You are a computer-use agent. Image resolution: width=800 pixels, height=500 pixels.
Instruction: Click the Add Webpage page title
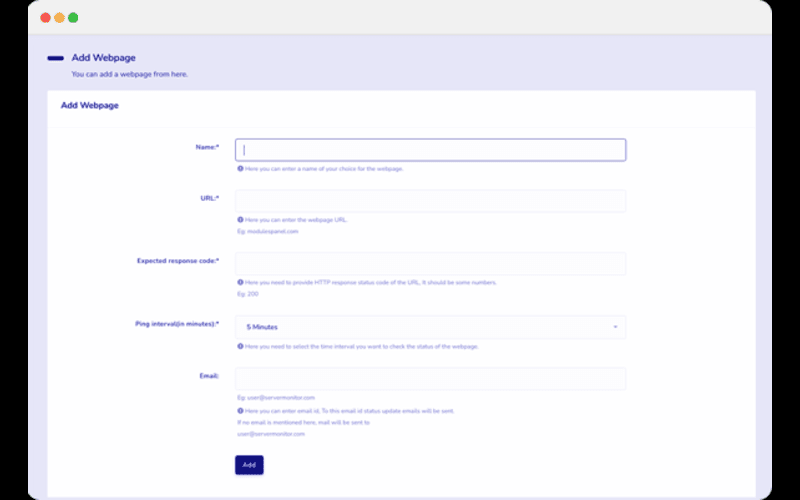pyautogui.click(x=104, y=58)
